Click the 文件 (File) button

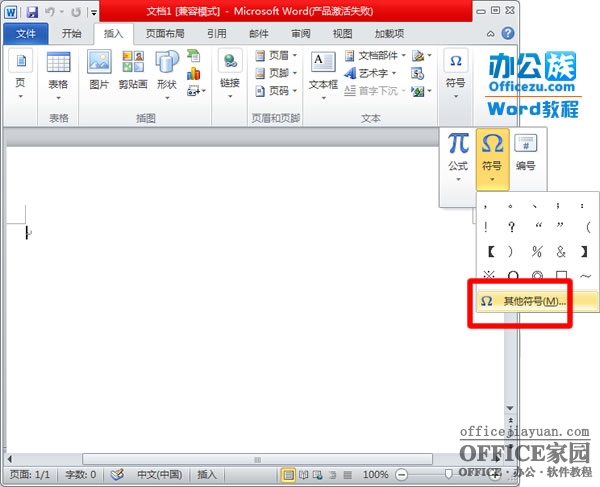click(25, 33)
